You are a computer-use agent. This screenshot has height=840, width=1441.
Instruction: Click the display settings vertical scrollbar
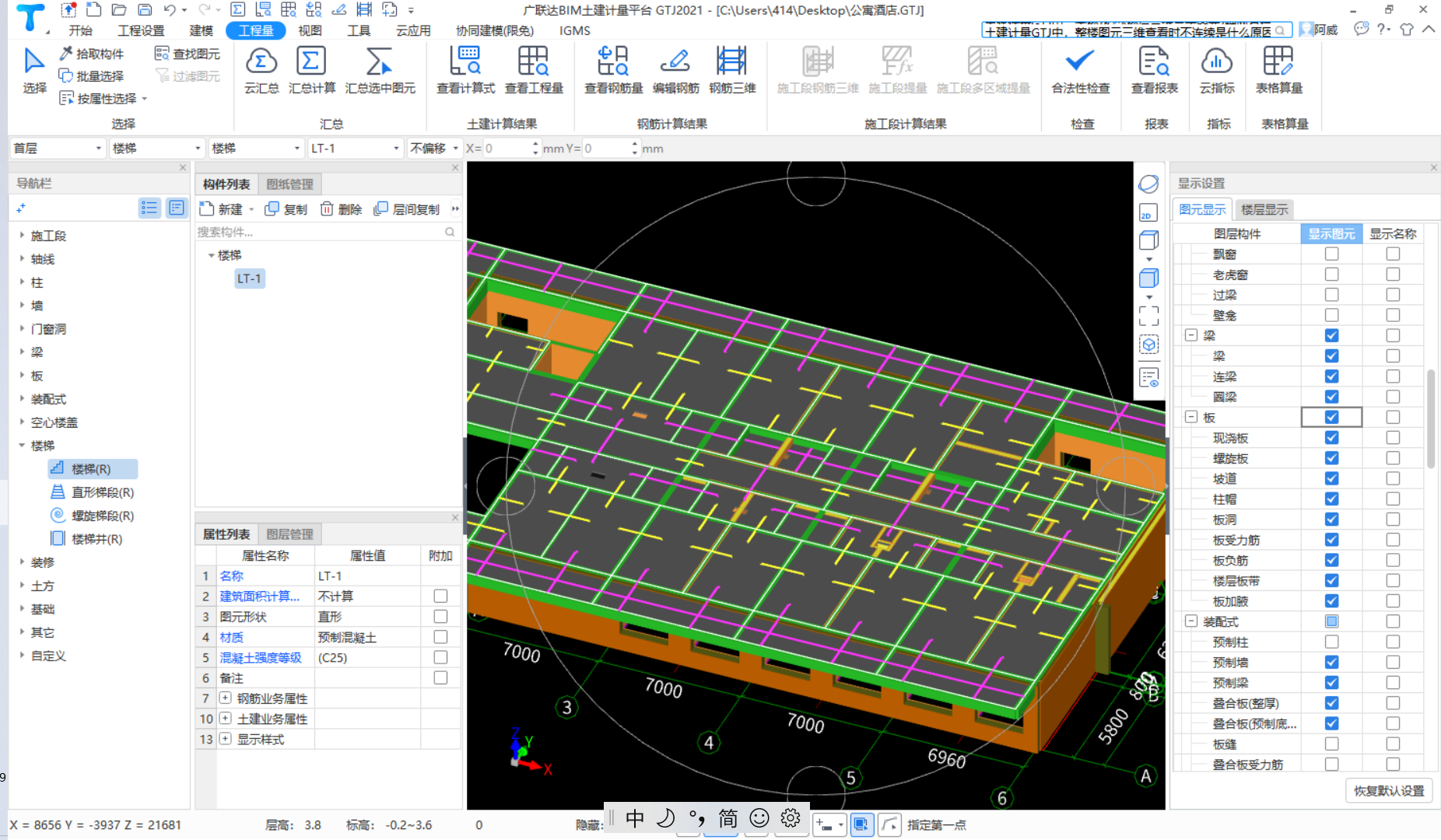coord(1431,418)
